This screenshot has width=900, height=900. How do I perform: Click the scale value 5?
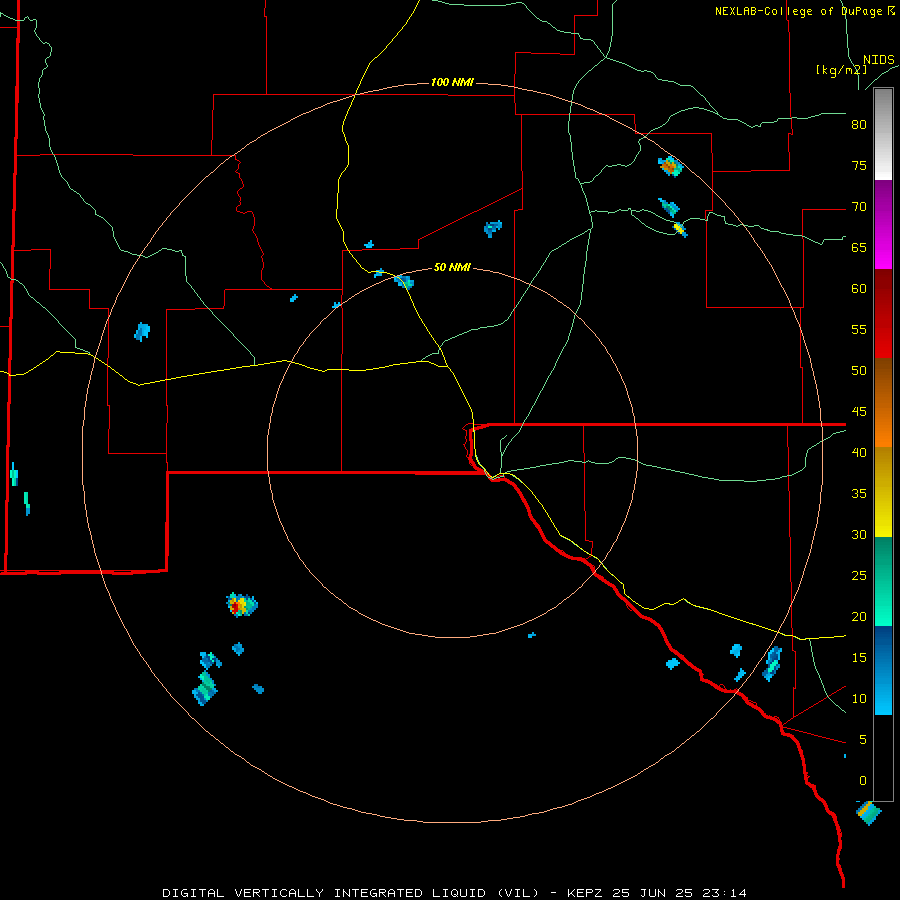(x=863, y=739)
